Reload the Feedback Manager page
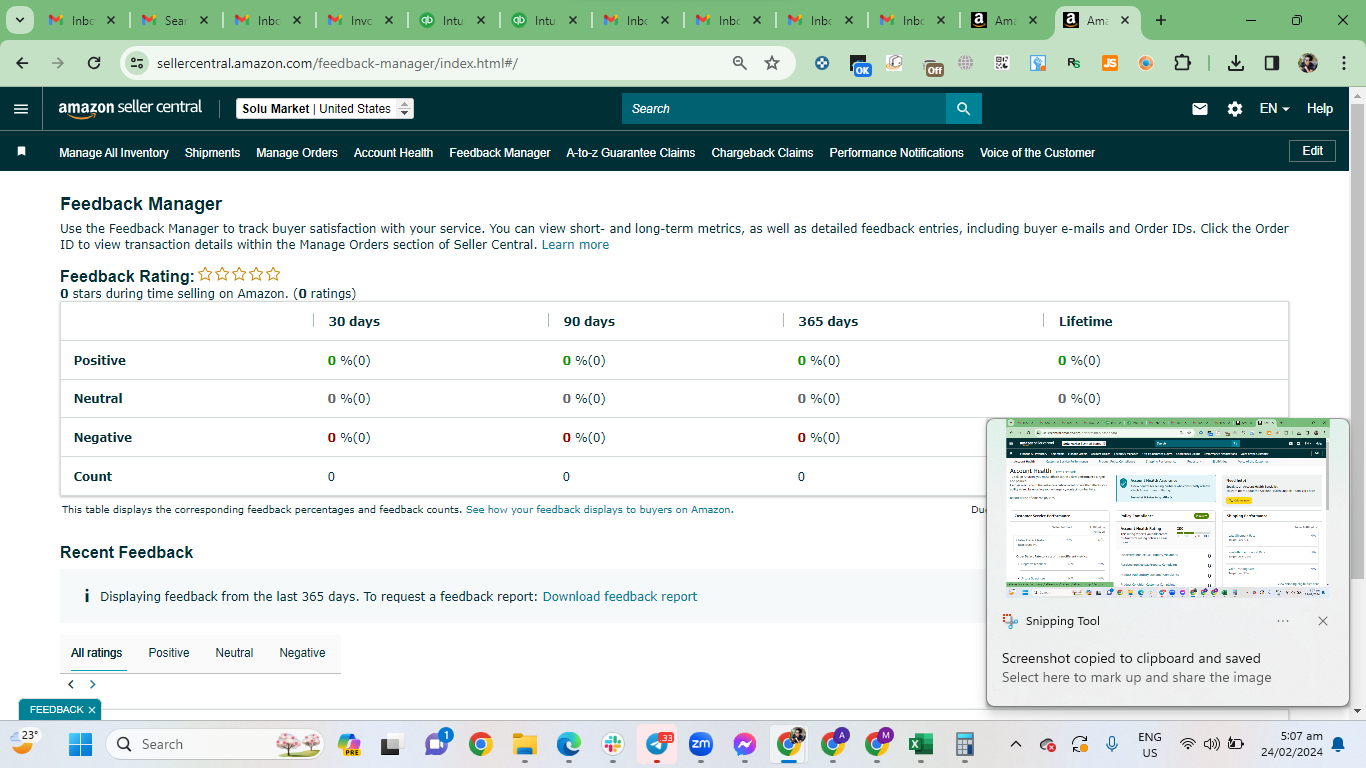This screenshot has width=1366, height=768. coord(94,63)
